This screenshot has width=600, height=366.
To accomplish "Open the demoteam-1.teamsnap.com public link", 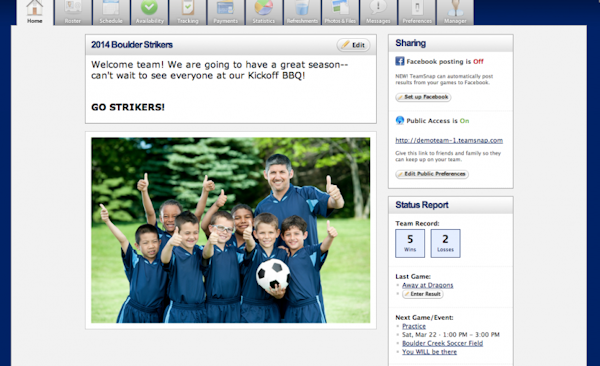I will [449, 141].
